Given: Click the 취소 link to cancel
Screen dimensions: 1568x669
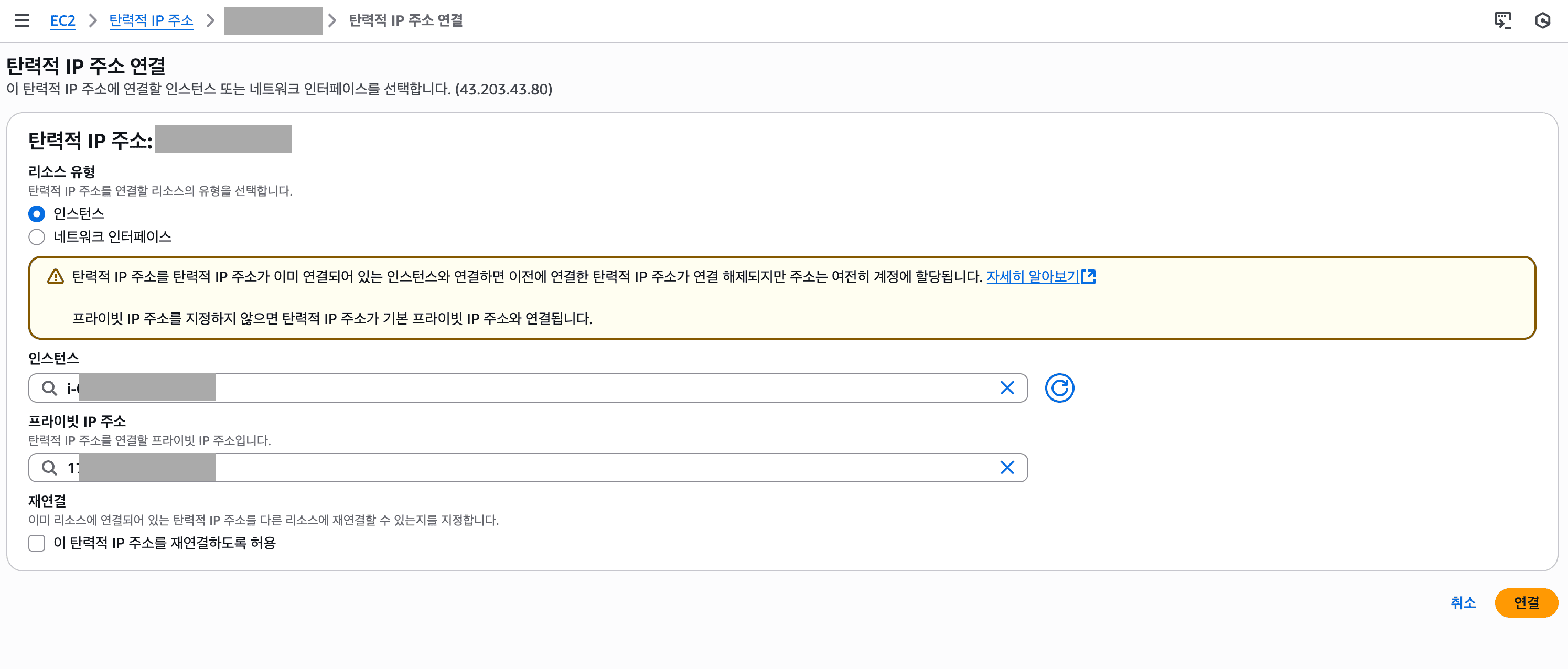Looking at the screenshot, I should click(x=1463, y=603).
